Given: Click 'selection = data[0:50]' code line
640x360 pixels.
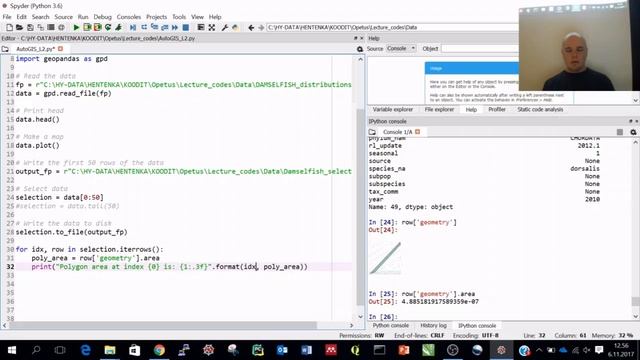Looking at the screenshot, I should point(60,197).
